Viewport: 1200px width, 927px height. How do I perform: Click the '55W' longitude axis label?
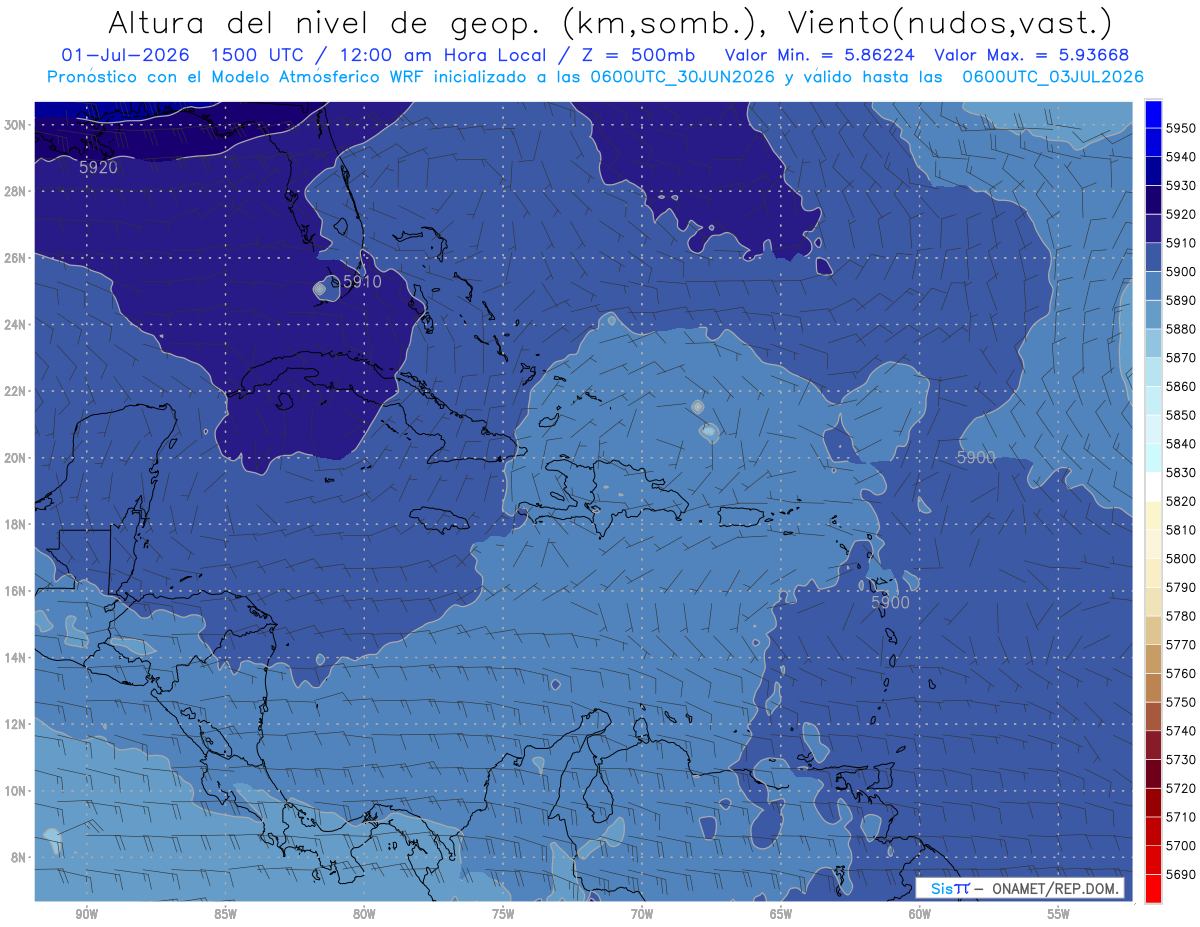1059,915
